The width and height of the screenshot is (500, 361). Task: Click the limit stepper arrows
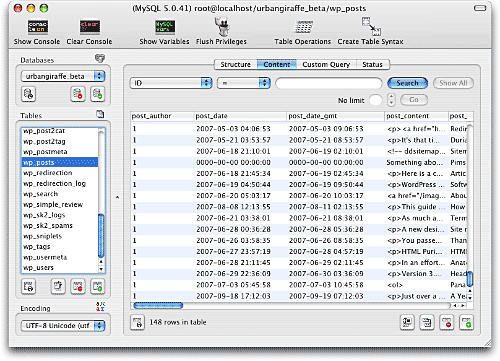click(392, 100)
